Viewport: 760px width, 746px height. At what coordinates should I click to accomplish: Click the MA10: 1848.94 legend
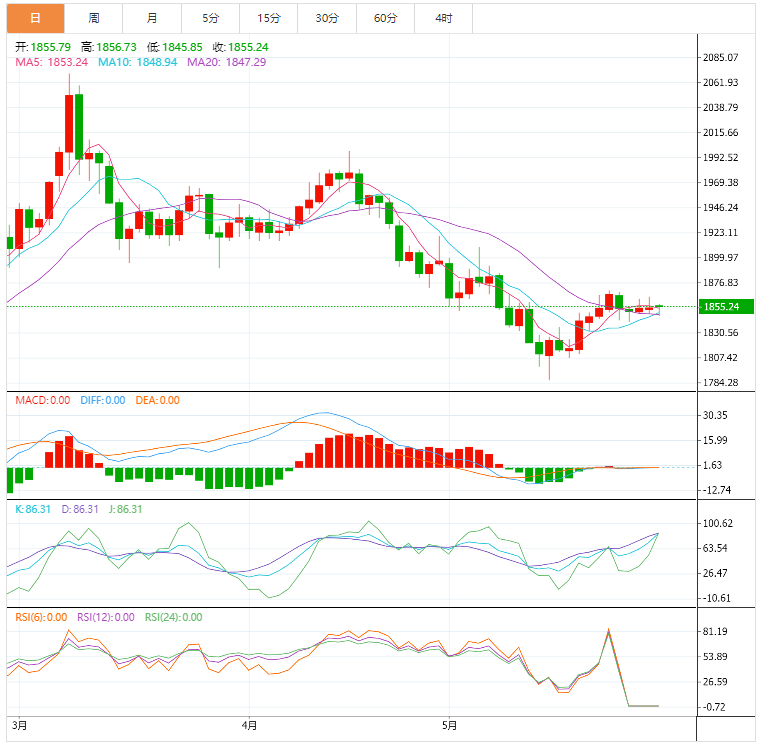[x=137, y=62]
